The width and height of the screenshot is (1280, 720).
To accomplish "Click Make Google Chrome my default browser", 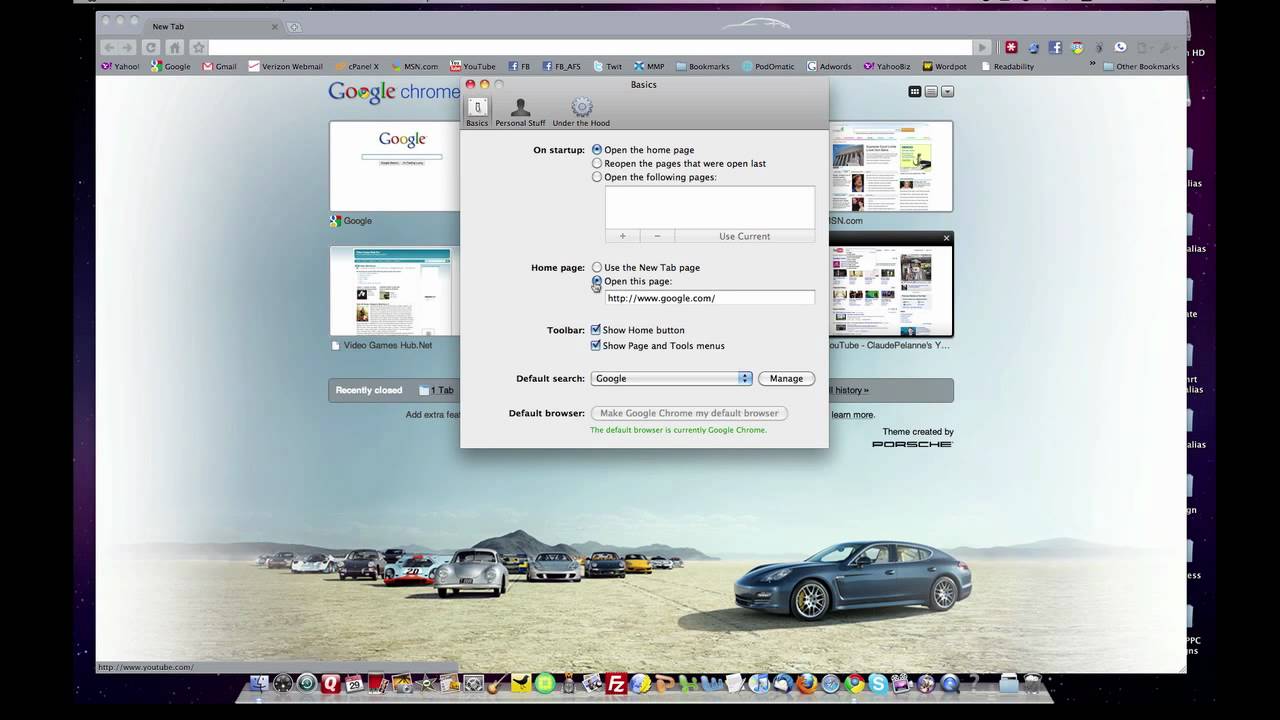I will click(688, 412).
